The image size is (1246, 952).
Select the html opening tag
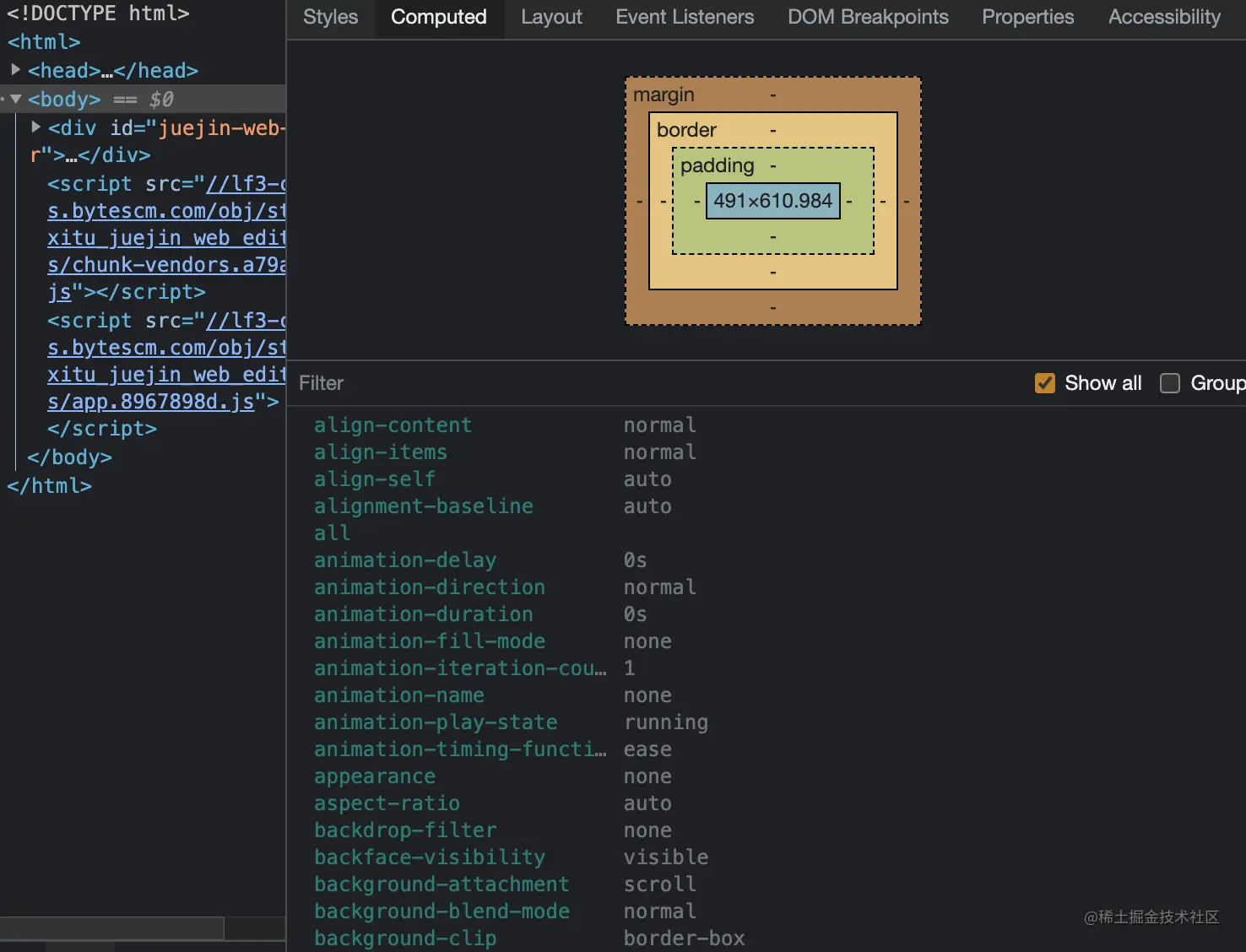pos(44,41)
